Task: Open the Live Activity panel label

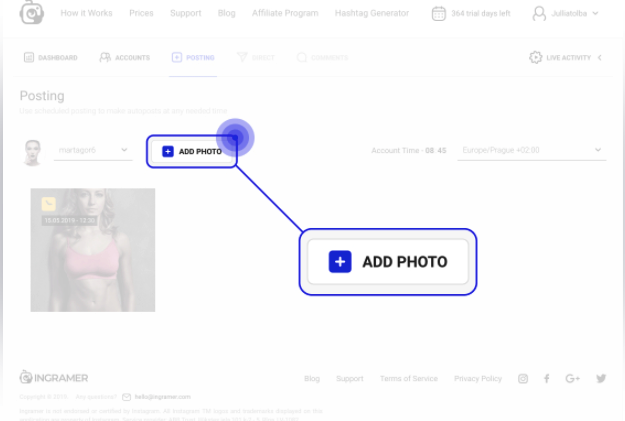Action: [568, 58]
